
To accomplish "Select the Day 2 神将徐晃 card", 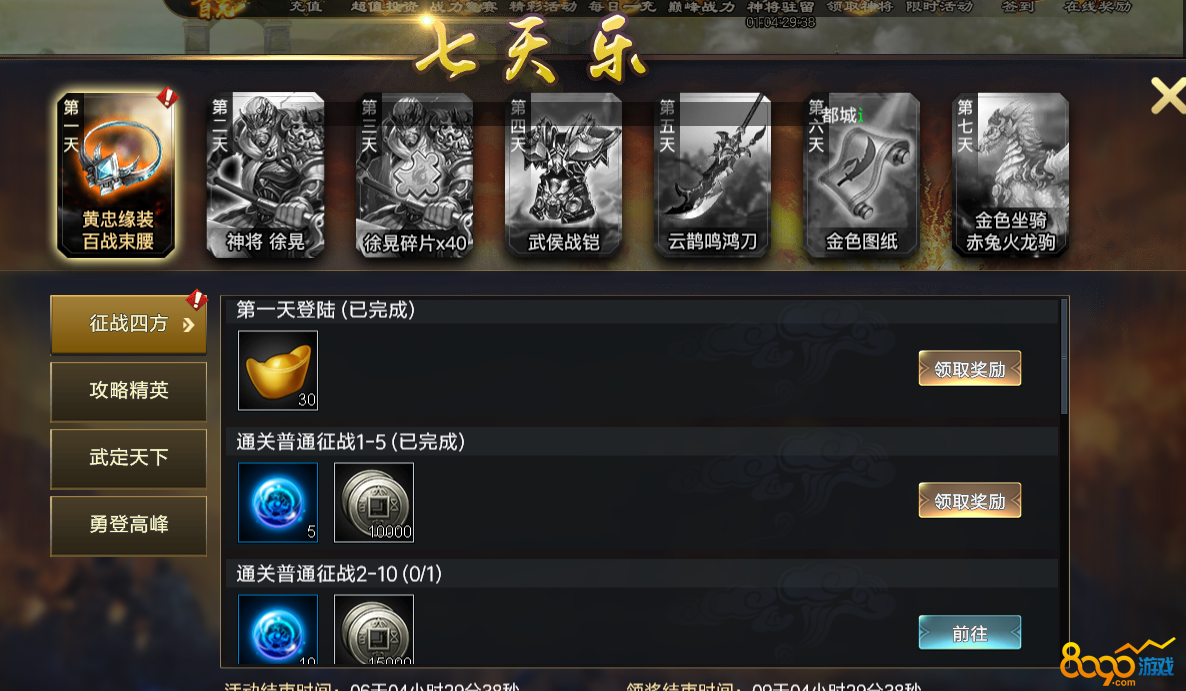I will click(265, 175).
